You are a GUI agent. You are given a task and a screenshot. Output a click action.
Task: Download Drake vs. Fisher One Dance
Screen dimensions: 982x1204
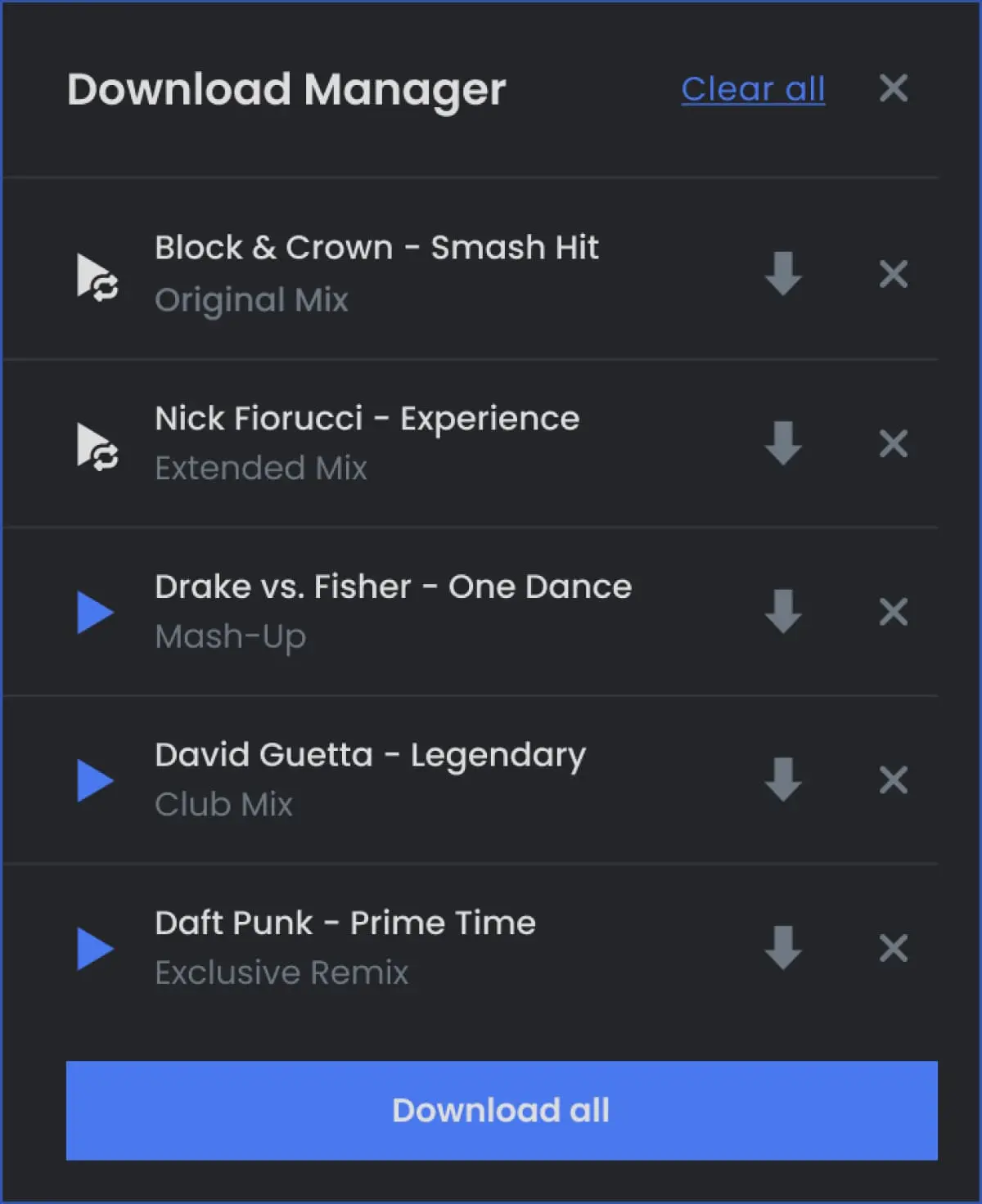pyautogui.click(x=783, y=611)
